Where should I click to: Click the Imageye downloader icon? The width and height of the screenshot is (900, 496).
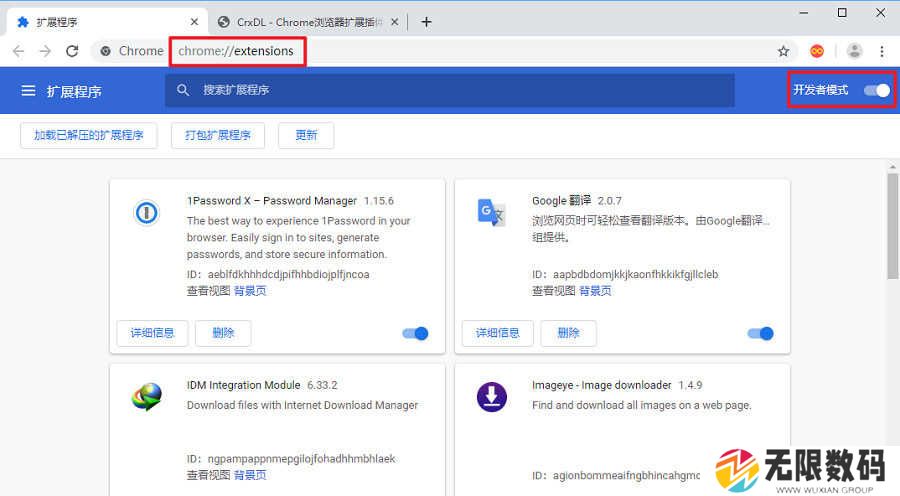492,397
